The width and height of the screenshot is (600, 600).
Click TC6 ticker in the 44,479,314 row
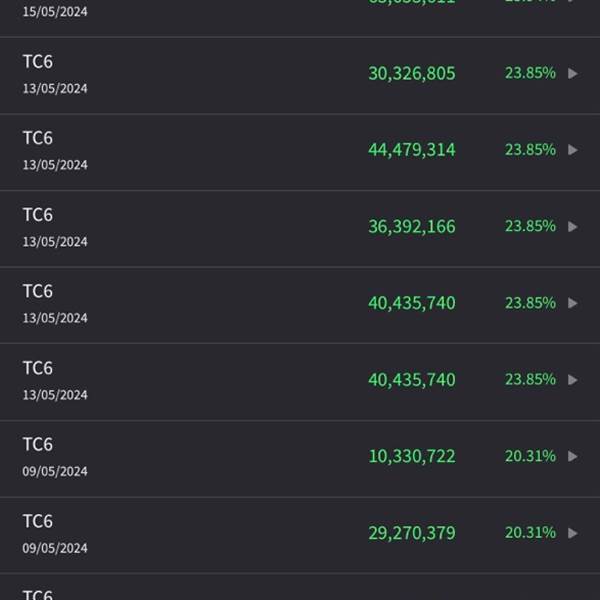(38, 138)
